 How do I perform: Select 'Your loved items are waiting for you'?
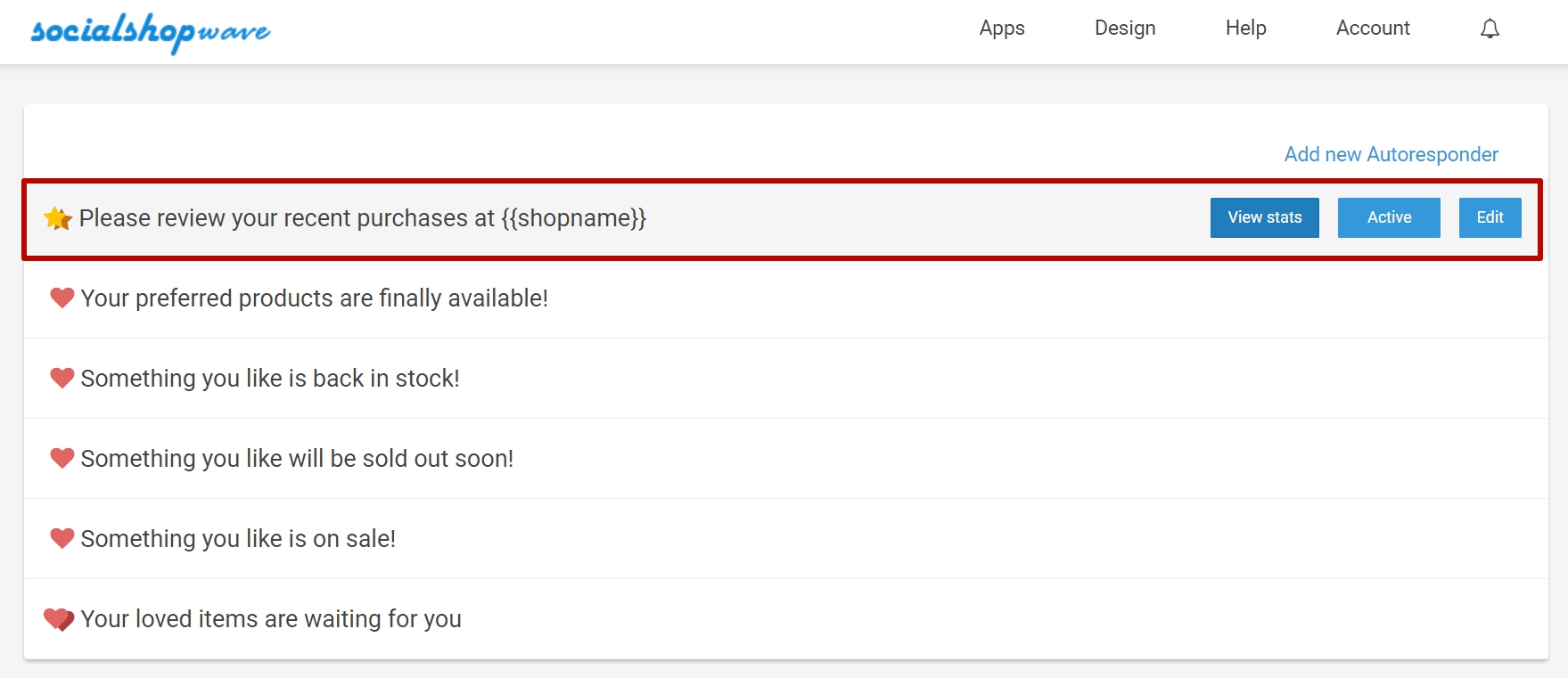pyautogui.click(x=271, y=619)
